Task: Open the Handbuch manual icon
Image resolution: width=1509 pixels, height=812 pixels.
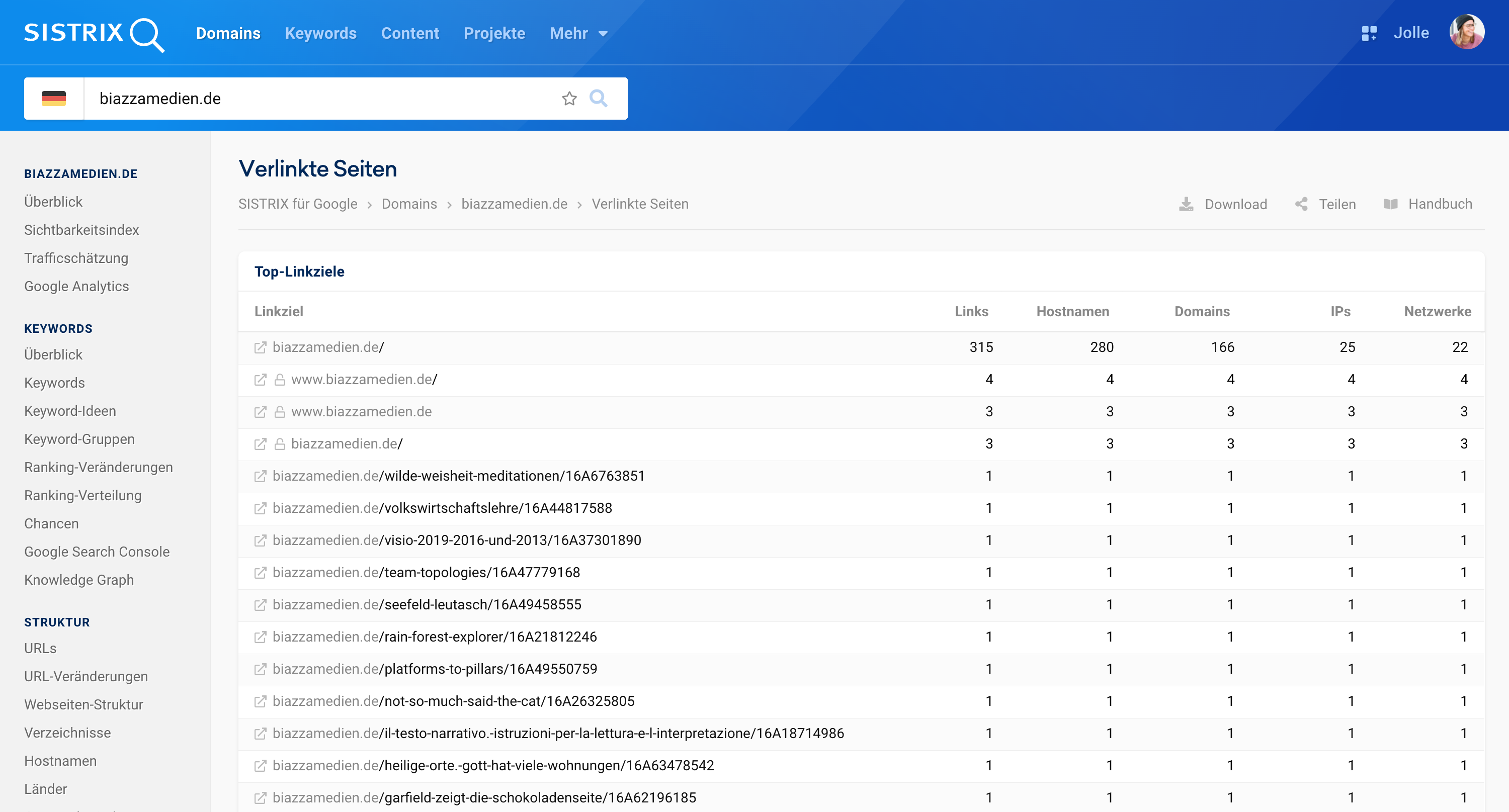Action: coord(1391,204)
